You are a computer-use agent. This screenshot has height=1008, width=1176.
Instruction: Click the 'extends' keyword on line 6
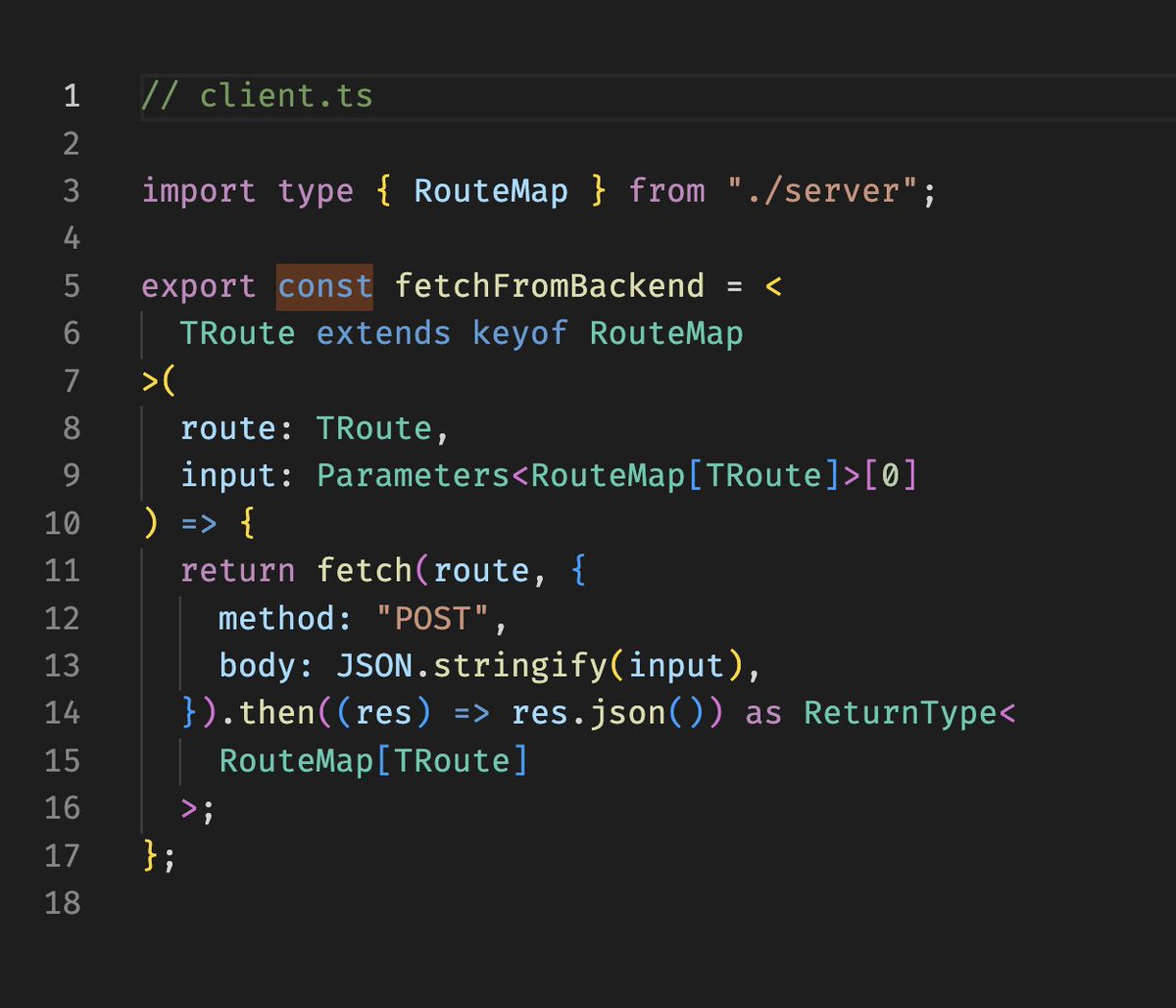coord(383,333)
